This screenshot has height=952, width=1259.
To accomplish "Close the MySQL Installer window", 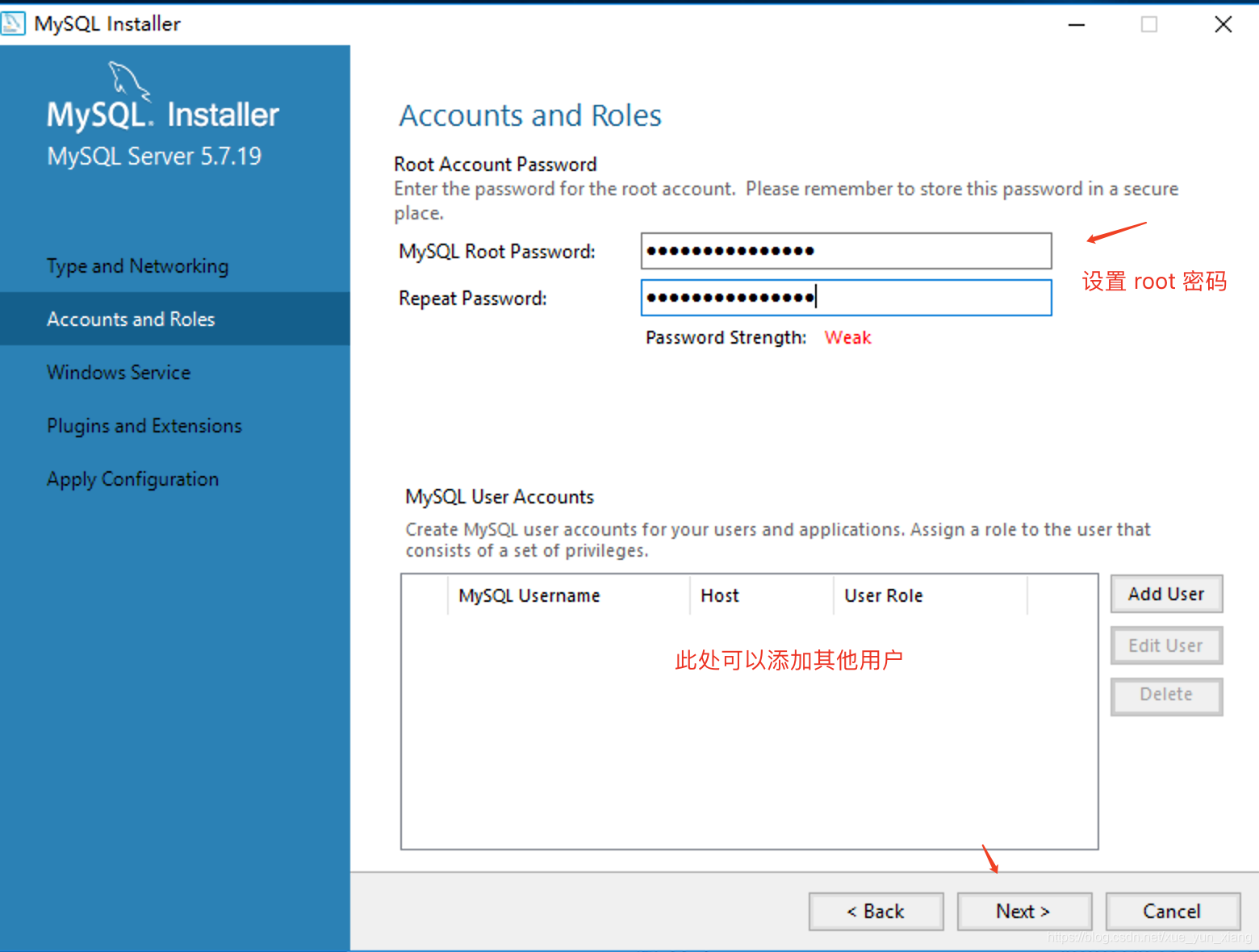I will pos(1223,24).
